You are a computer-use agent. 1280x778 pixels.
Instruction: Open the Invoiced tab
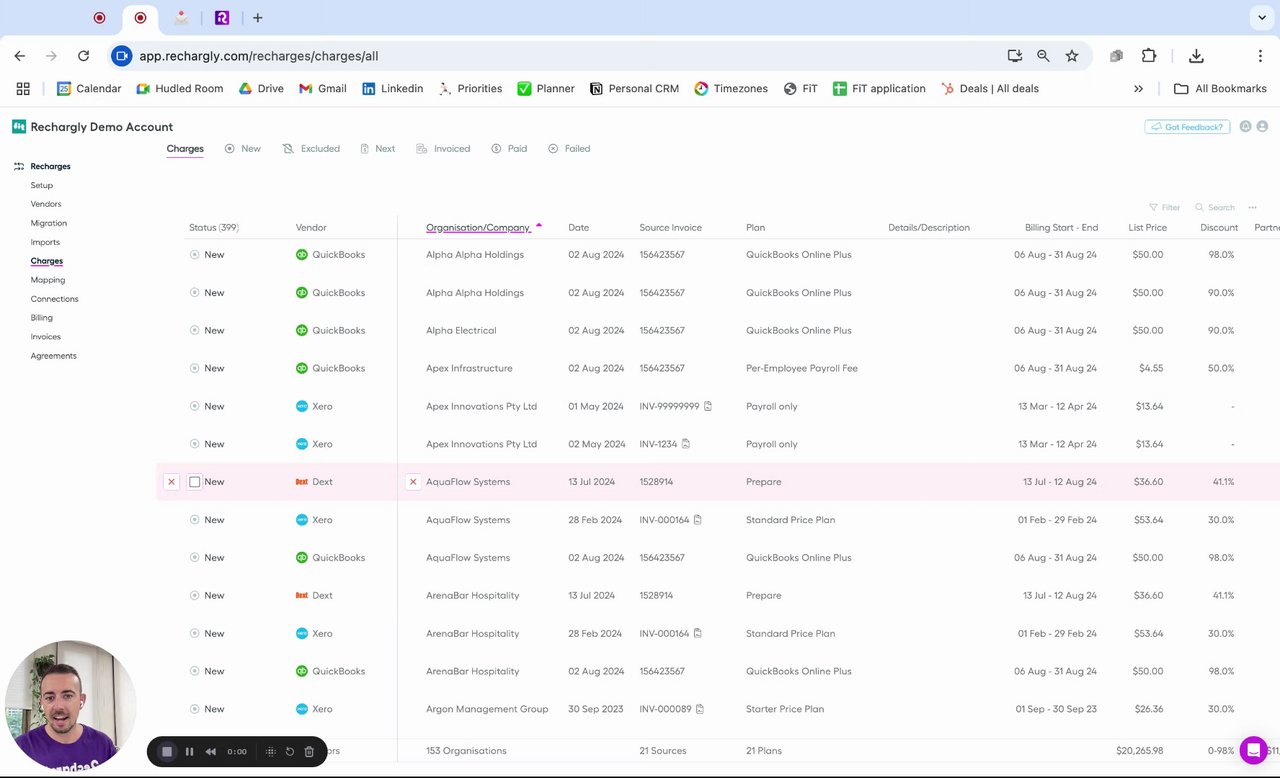click(x=443, y=149)
